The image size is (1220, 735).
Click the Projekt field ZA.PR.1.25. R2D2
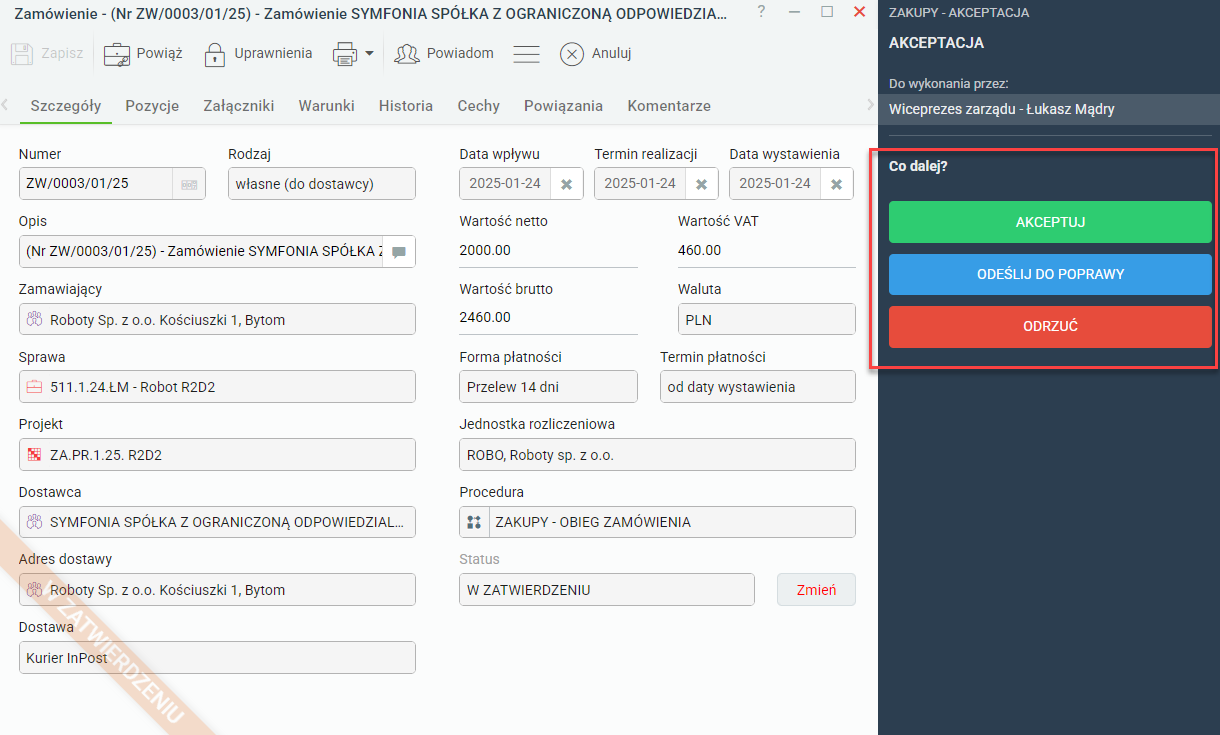coord(217,455)
